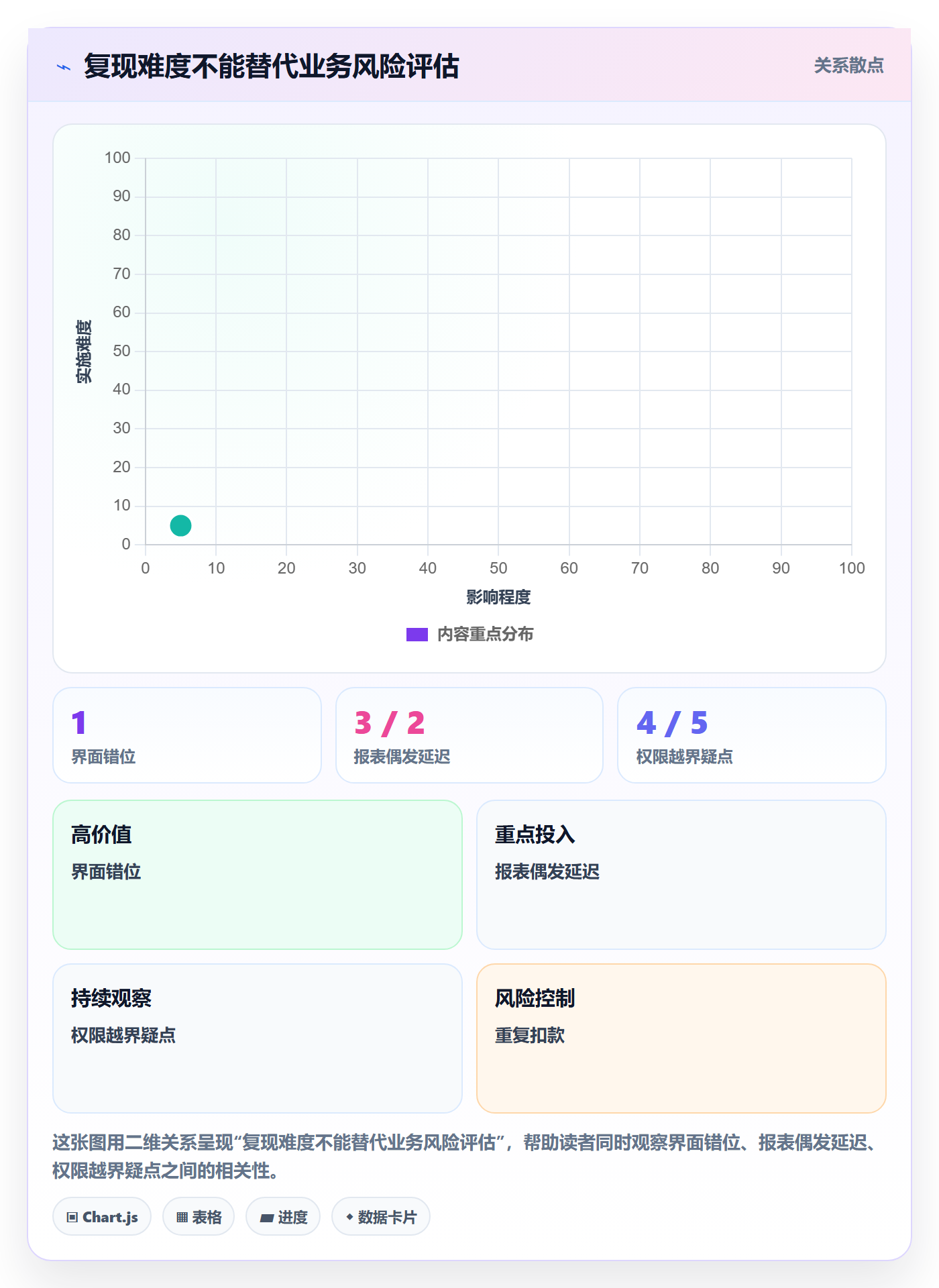Click the 高价值 quadrant heading
Screen dimensions: 939x1288
click(101, 835)
